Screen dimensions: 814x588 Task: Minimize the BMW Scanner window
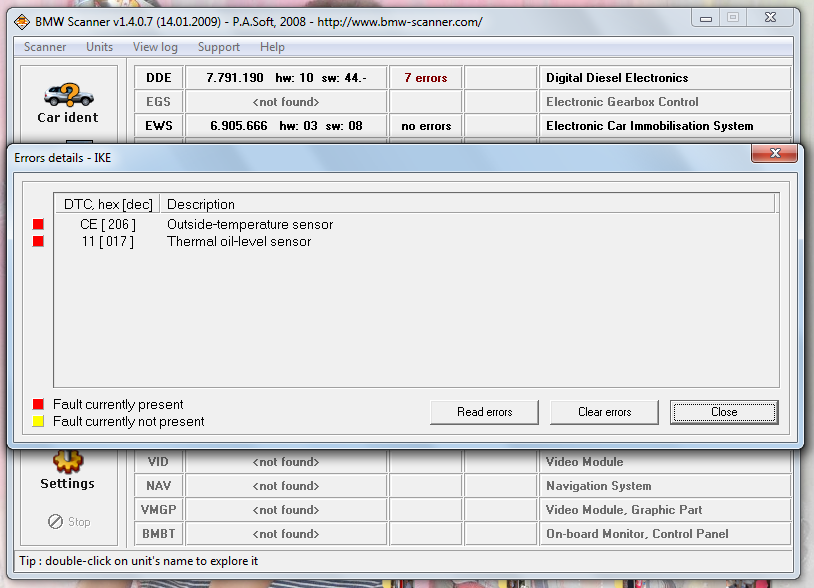coord(706,18)
